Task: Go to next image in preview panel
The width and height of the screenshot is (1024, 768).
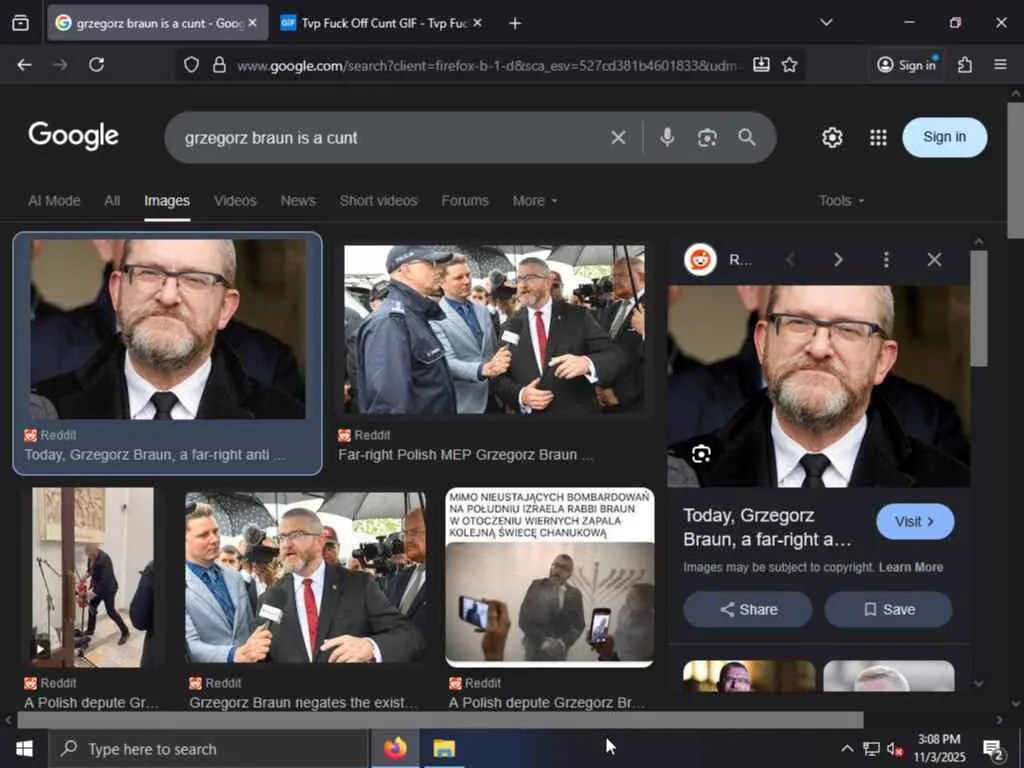Action: pos(838,260)
